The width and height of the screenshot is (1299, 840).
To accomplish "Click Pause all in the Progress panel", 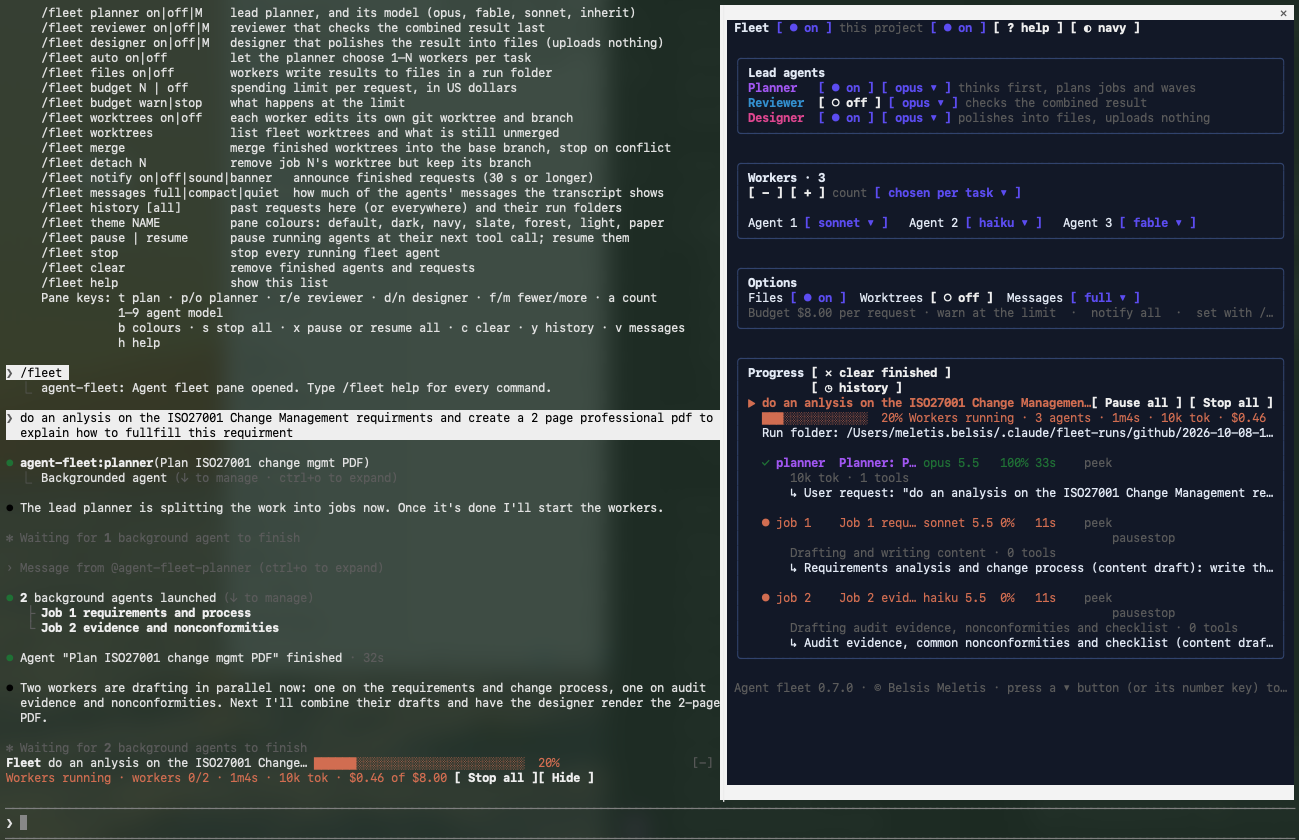I will (x=1137, y=403).
